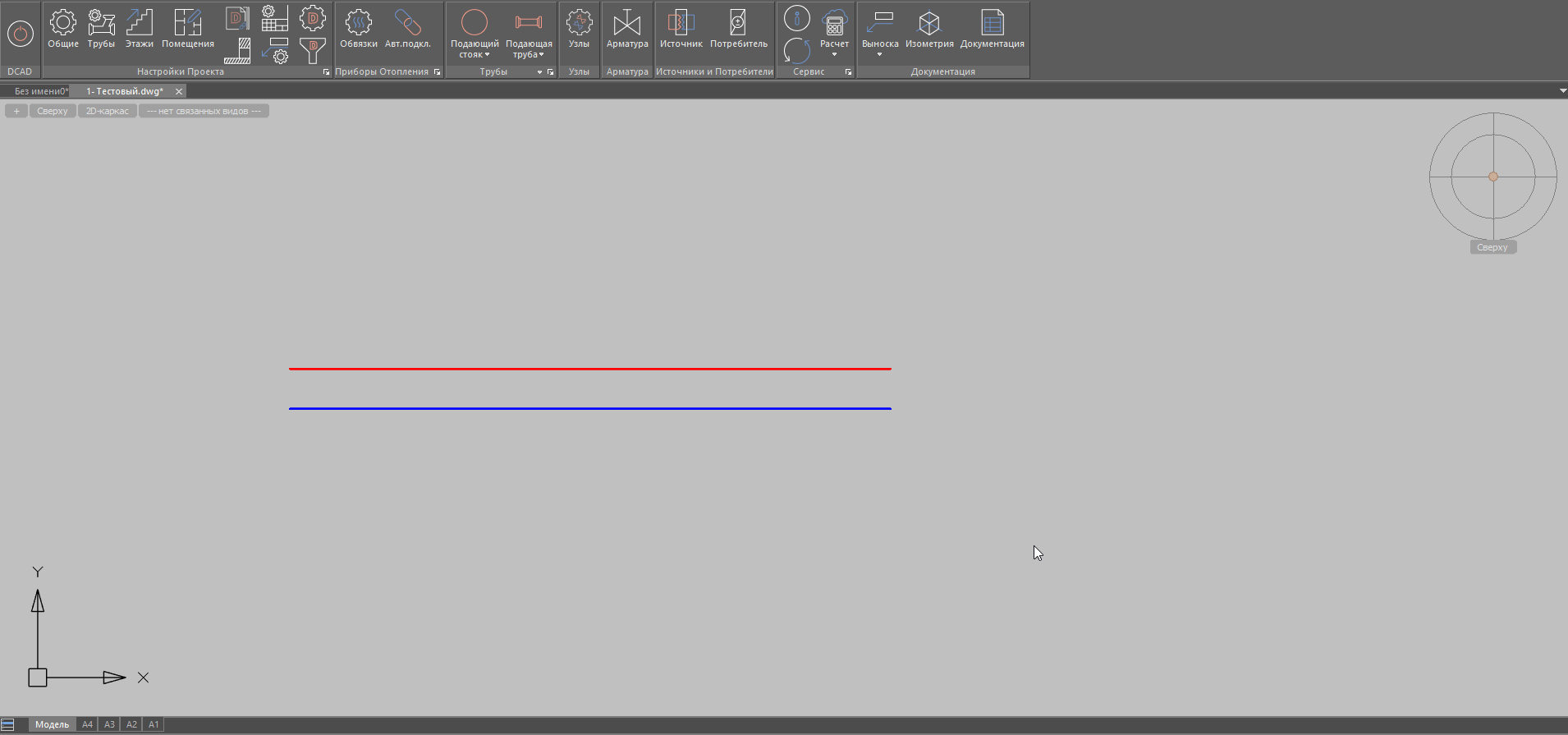Click the Сверху view control button

point(53,111)
